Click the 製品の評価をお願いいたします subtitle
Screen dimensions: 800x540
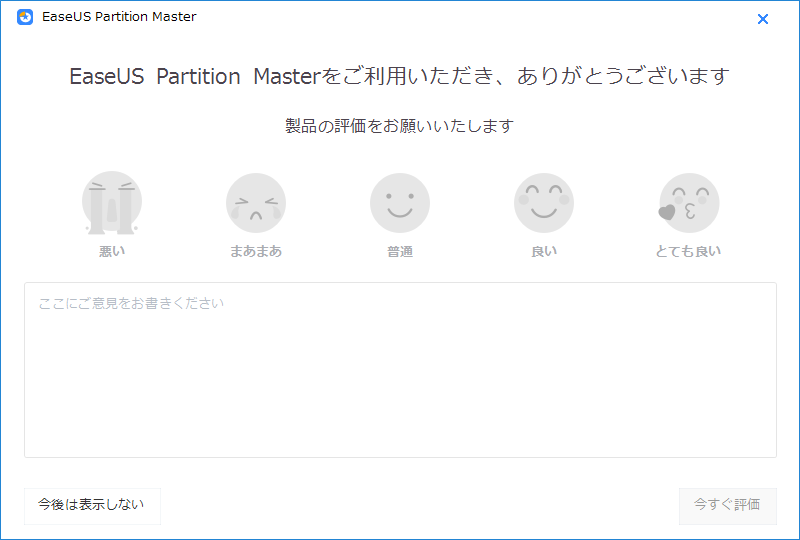coord(399,126)
